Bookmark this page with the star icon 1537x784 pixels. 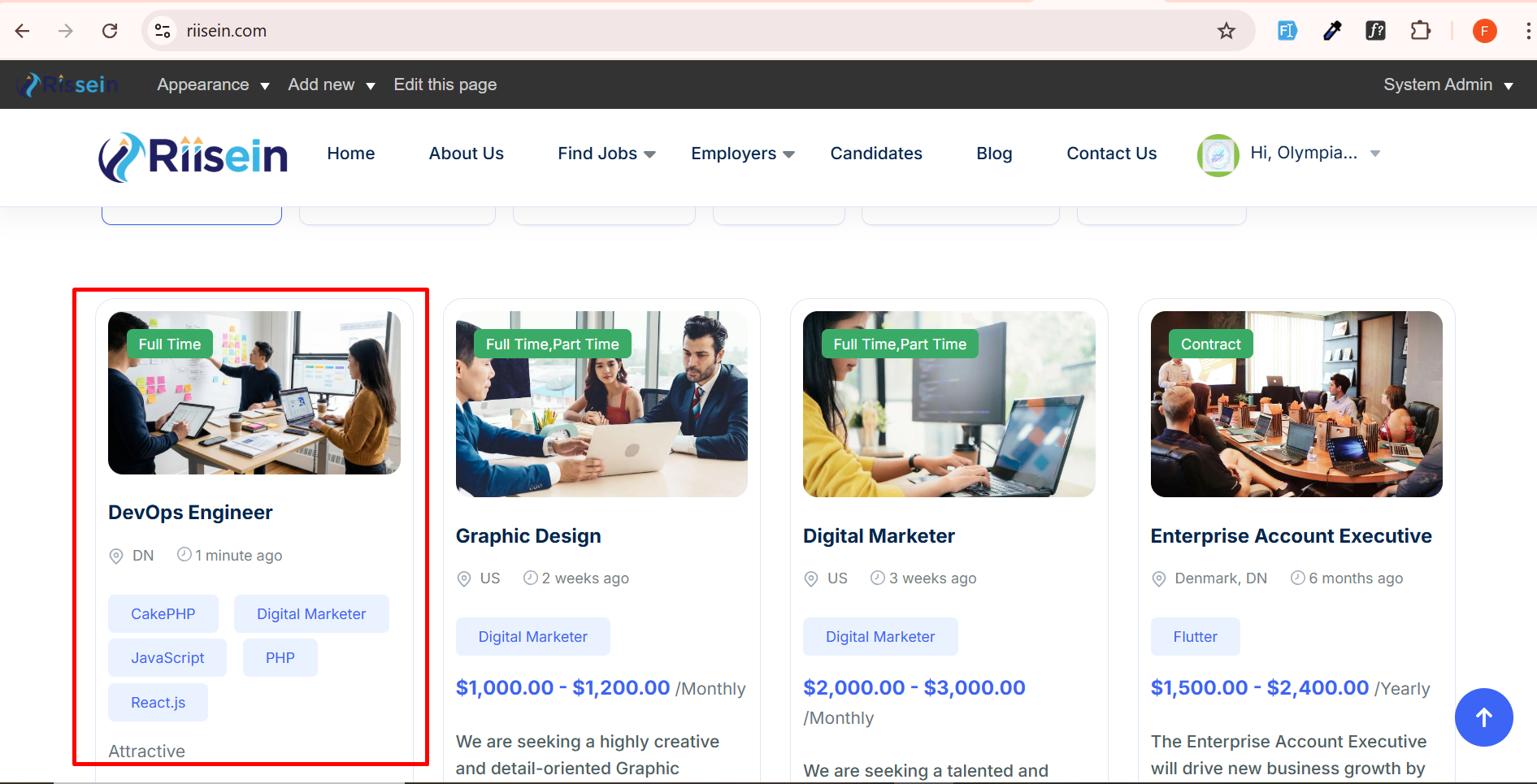click(1226, 31)
